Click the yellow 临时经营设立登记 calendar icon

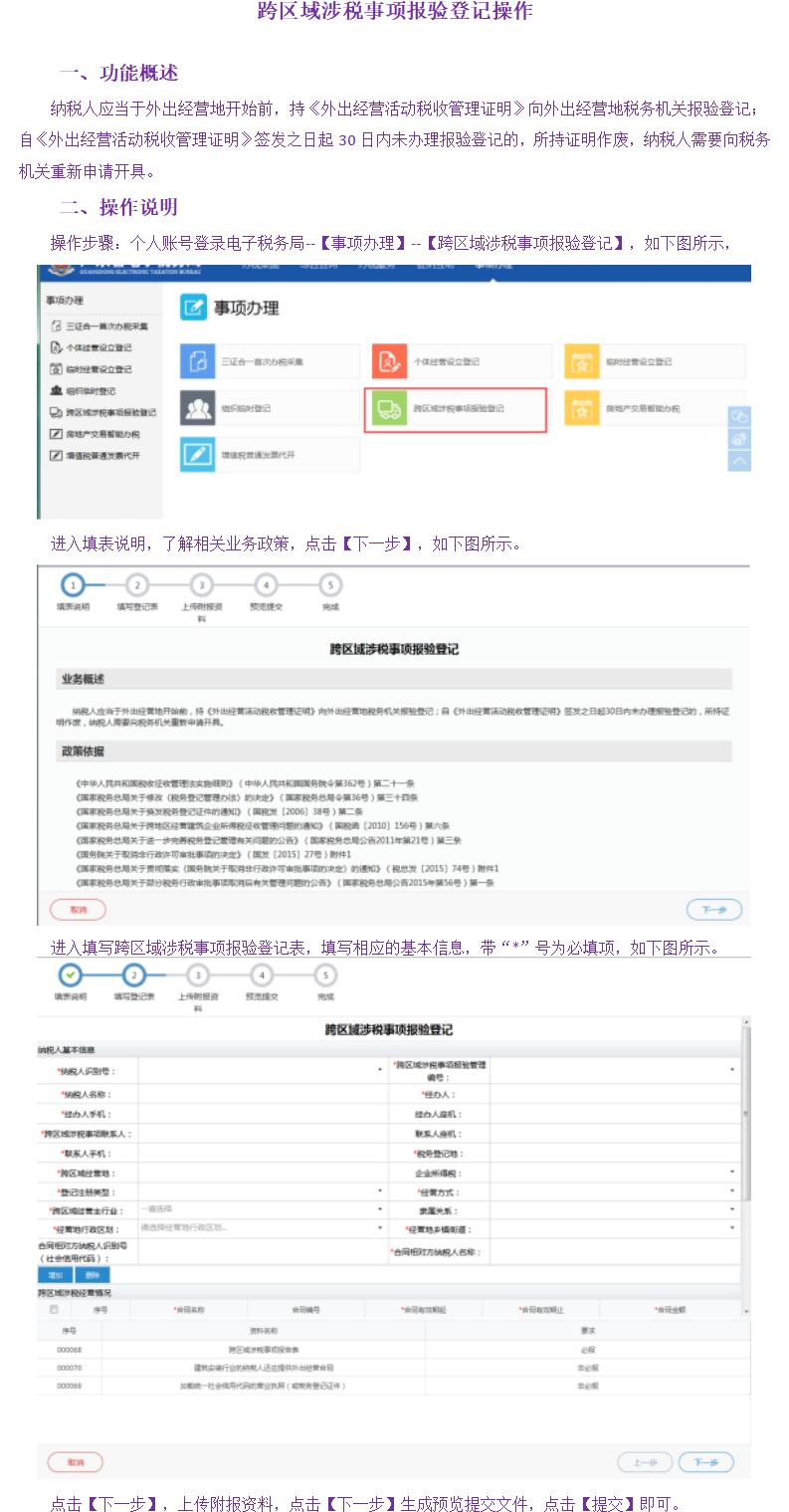pyautogui.click(x=581, y=361)
